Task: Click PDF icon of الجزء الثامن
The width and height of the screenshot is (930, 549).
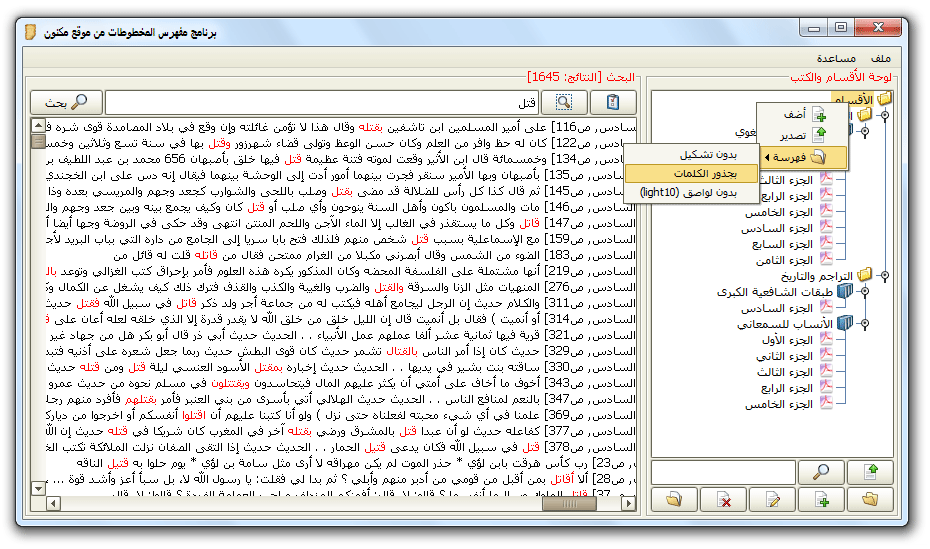Action: coord(826,258)
